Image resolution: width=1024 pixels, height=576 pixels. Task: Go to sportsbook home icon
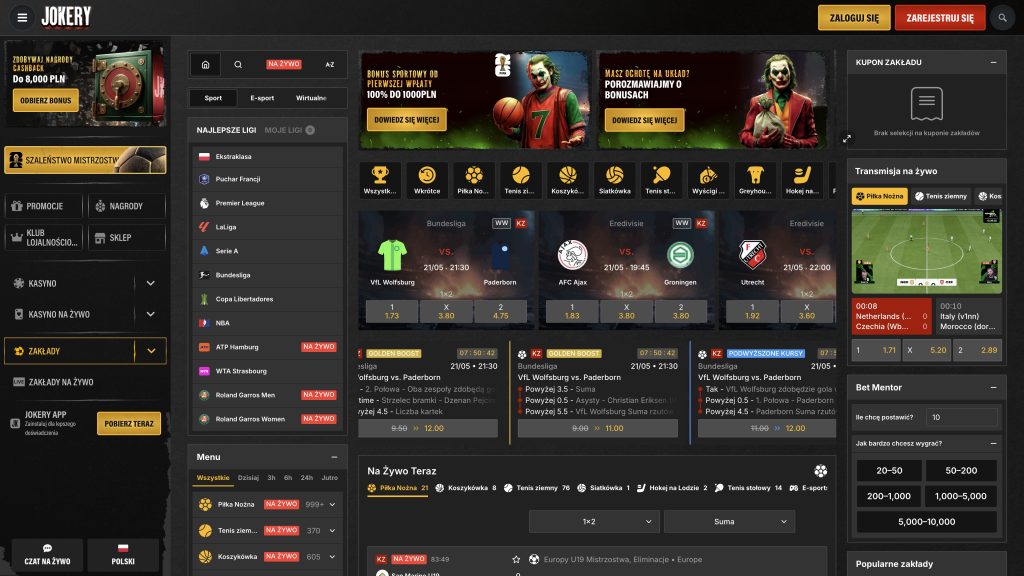(x=206, y=65)
